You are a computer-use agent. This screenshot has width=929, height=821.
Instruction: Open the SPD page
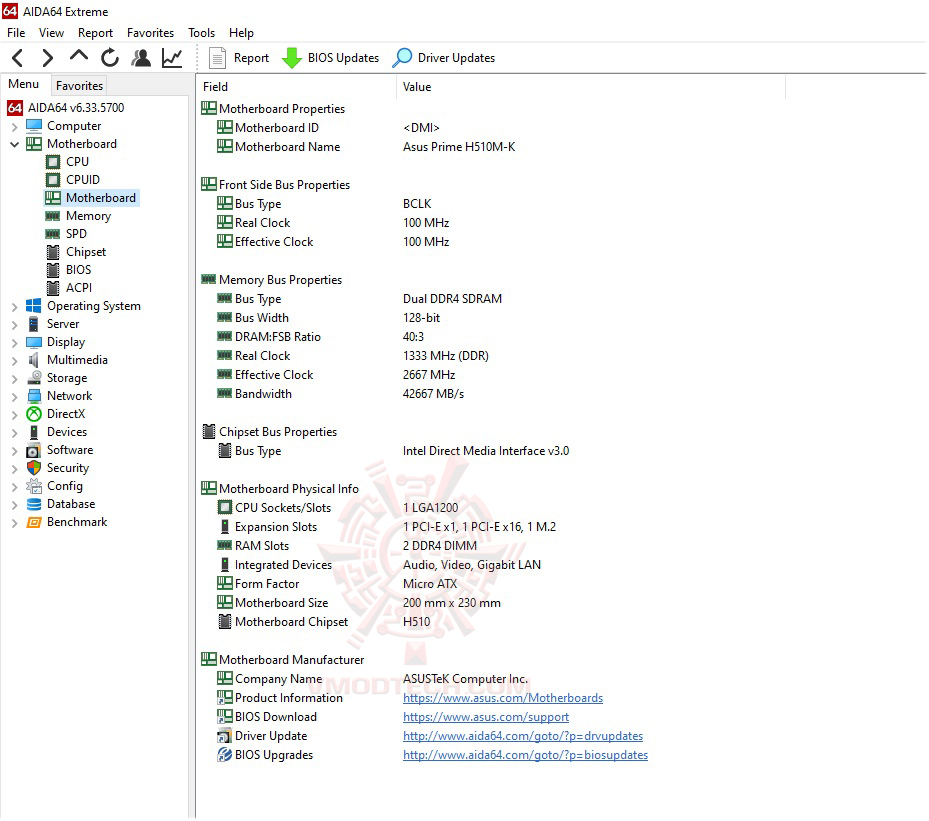tap(66, 234)
